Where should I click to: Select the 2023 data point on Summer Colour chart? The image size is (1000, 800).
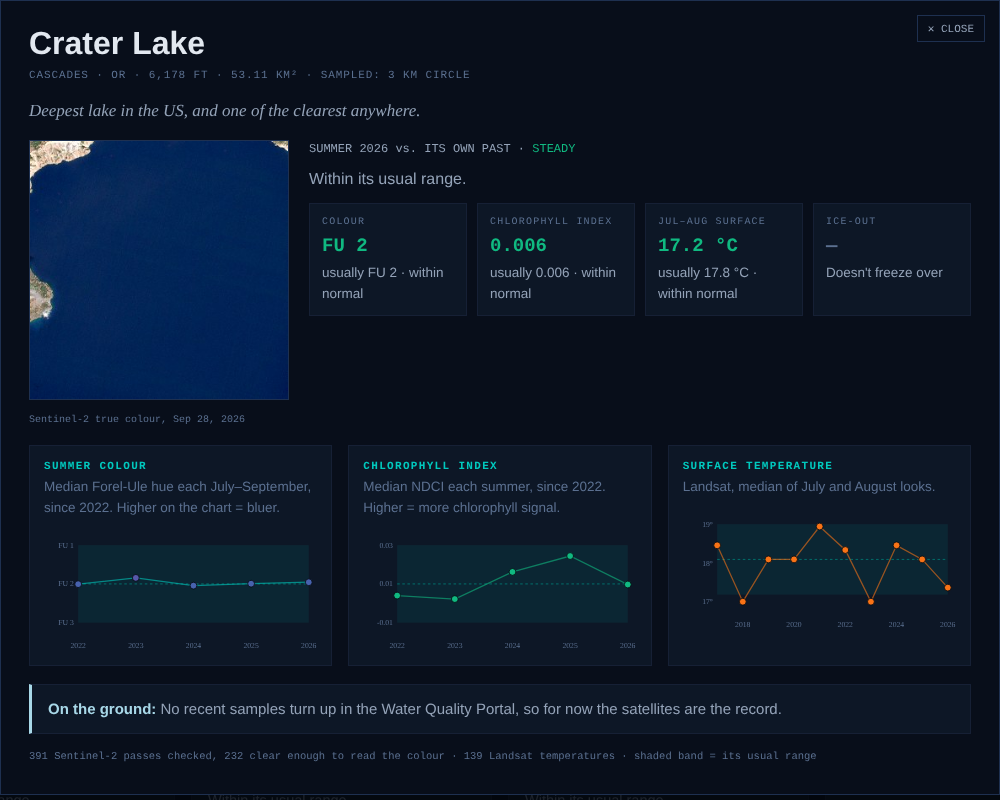coord(136,578)
